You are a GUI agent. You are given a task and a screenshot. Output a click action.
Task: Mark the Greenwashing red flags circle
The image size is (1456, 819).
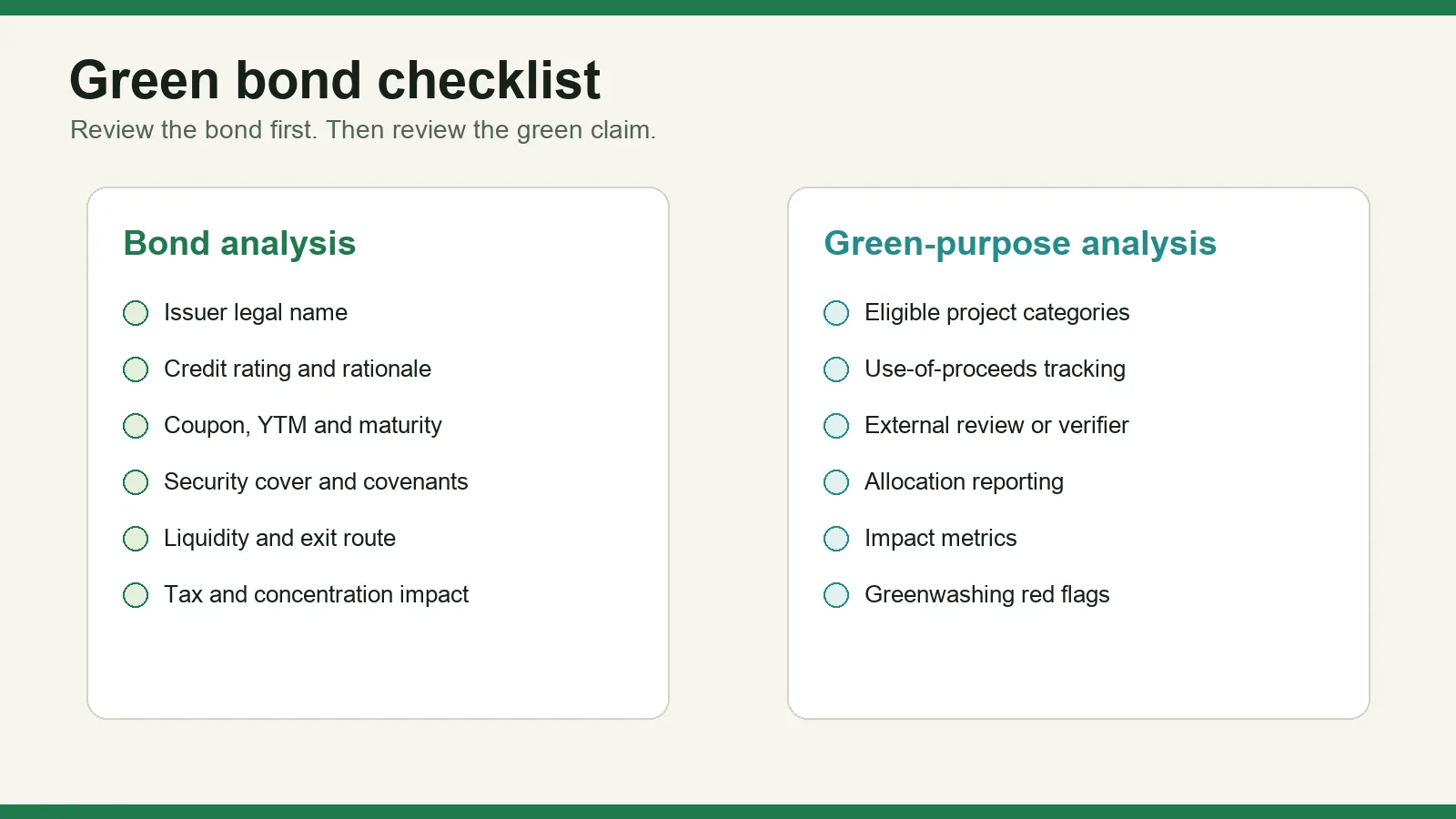(x=836, y=595)
